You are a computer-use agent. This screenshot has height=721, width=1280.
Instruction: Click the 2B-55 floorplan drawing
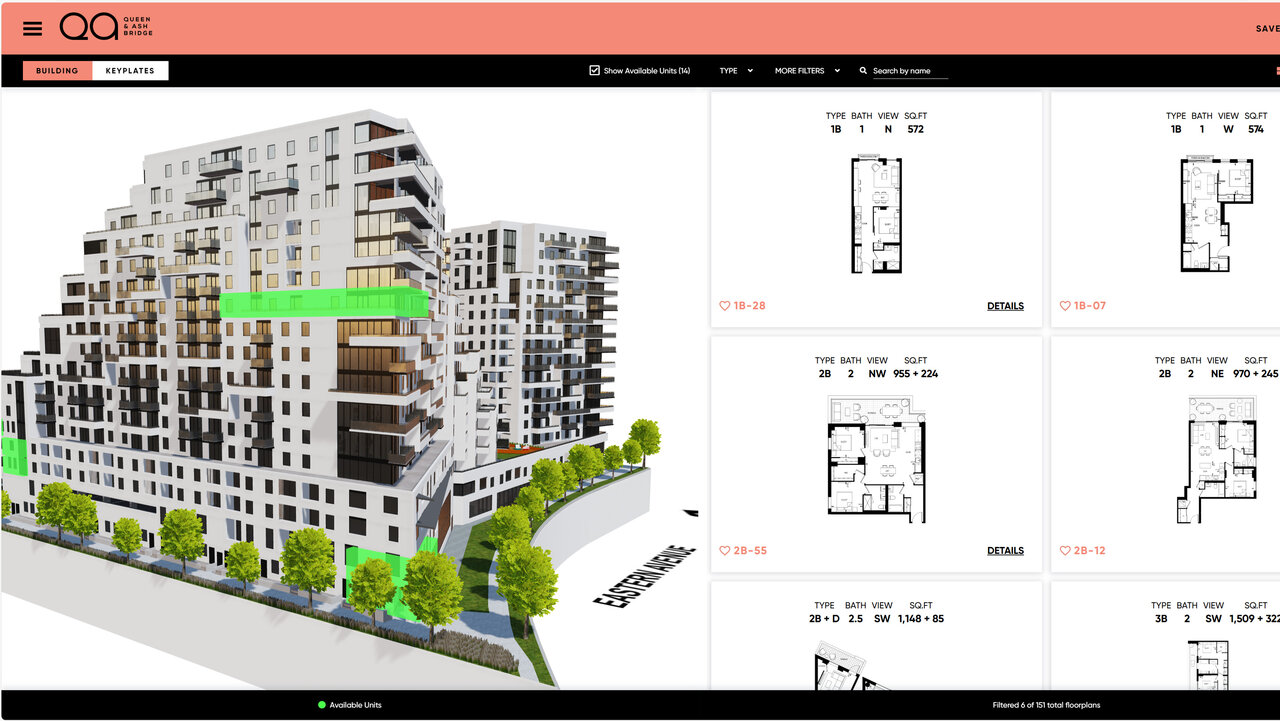tap(876, 459)
